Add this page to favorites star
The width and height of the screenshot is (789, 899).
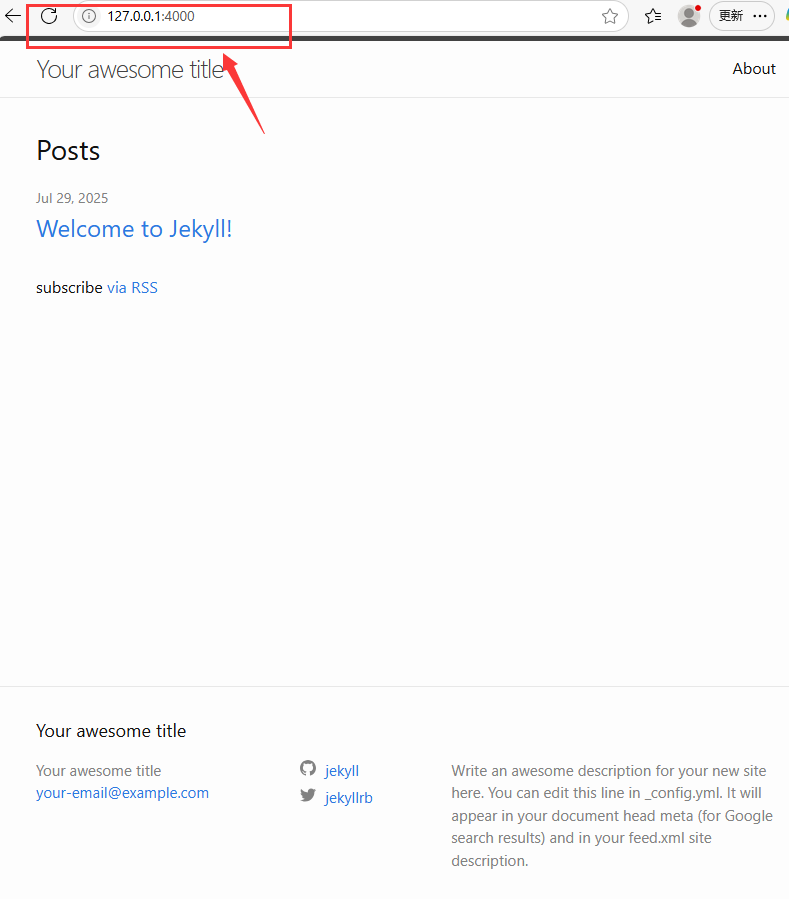[x=610, y=16]
